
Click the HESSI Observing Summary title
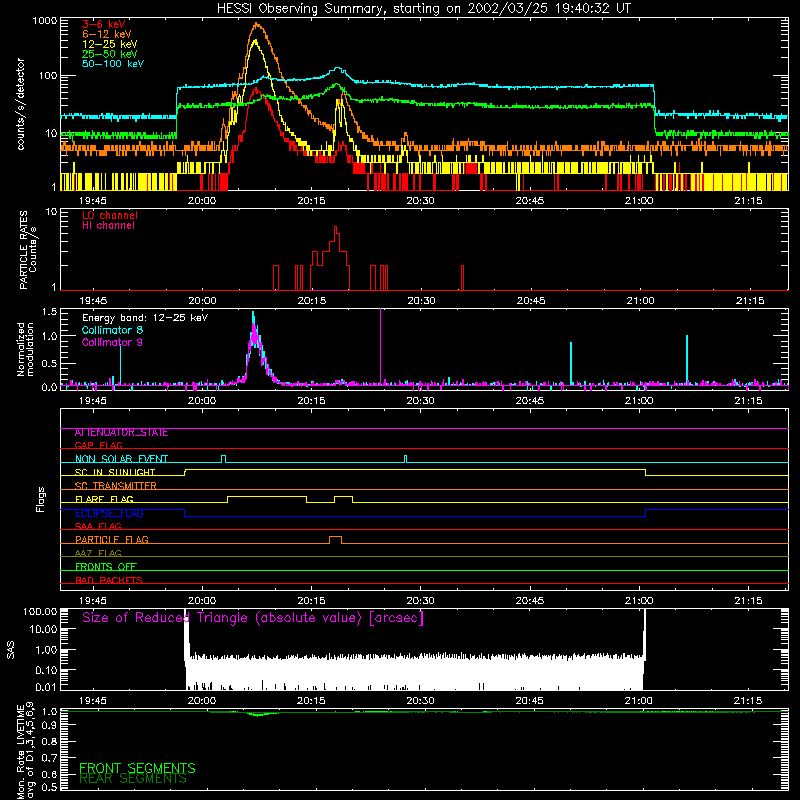coord(423,9)
